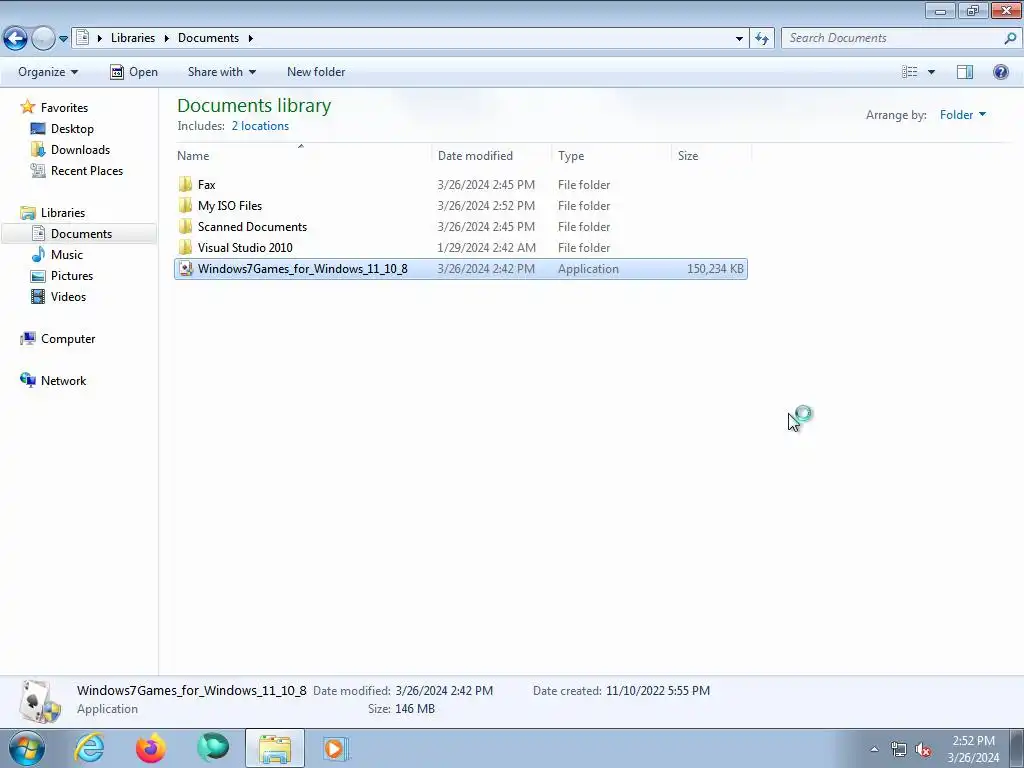This screenshot has width=1024, height=768.
Task: Launch Internet Explorer from the taskbar
Action: click(89, 748)
